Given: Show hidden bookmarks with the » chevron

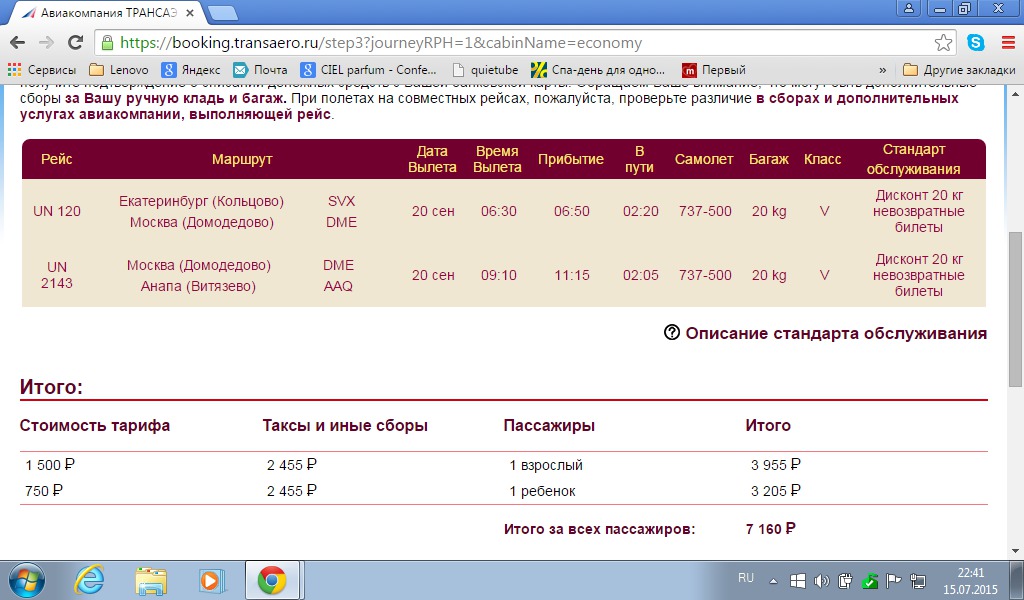Looking at the screenshot, I should [883, 70].
